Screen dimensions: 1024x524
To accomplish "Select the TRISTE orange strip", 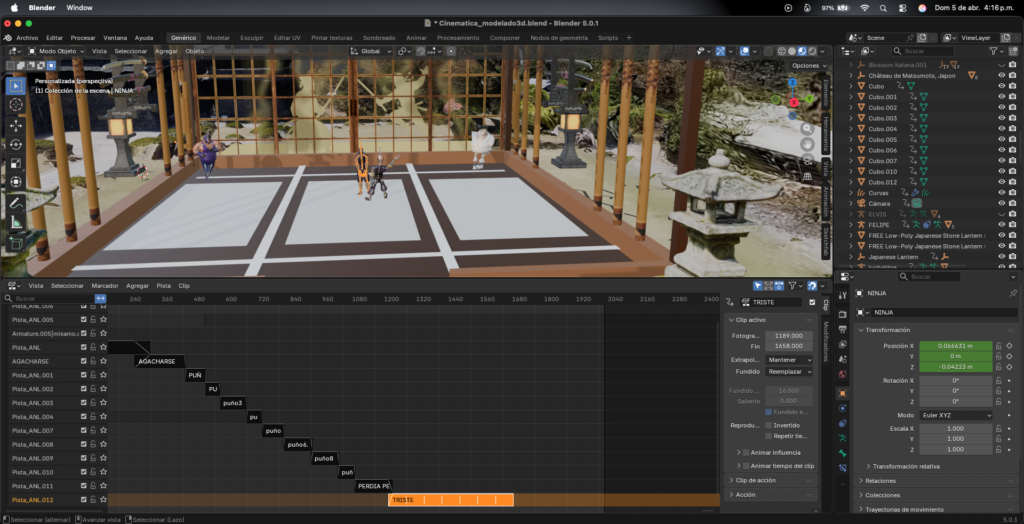I will (450, 499).
